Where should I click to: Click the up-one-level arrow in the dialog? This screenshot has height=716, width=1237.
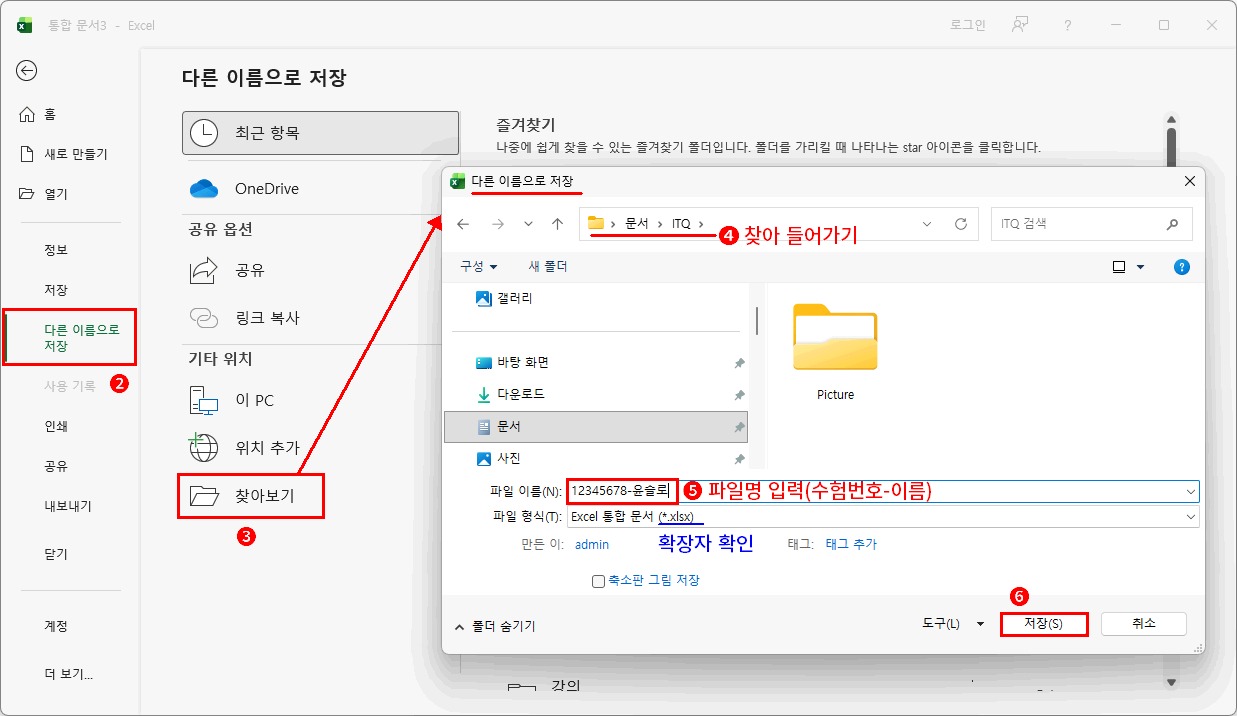pos(558,224)
